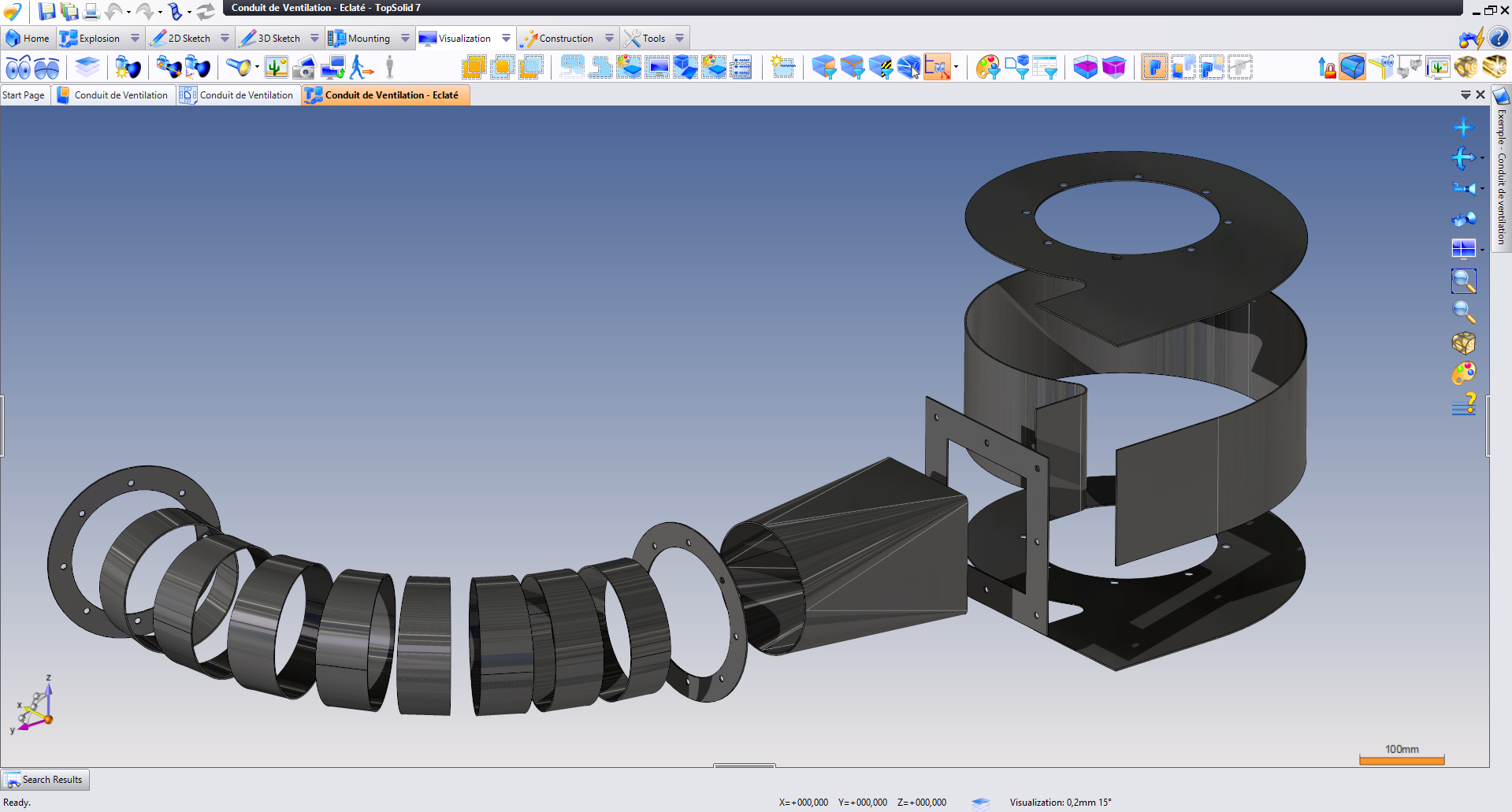Viewport: 1512px width, 812px height.
Task: Toggle the highlighted single-part selection mode
Action: click(x=1154, y=68)
